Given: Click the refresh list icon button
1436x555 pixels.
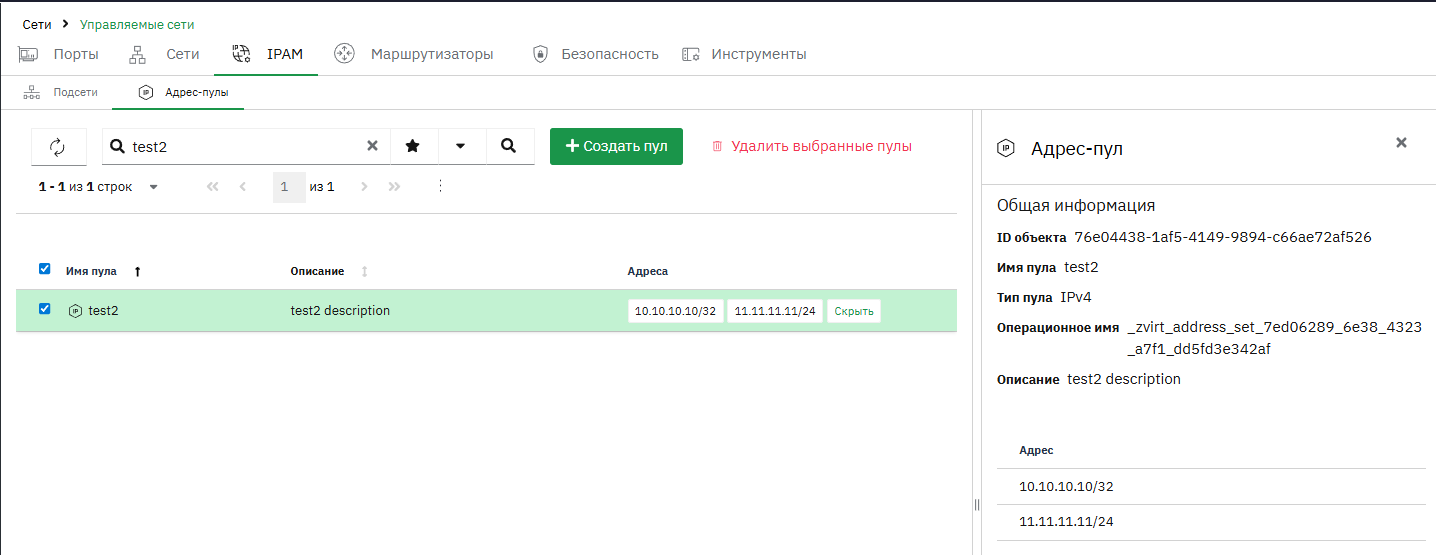Looking at the screenshot, I should [x=58, y=146].
